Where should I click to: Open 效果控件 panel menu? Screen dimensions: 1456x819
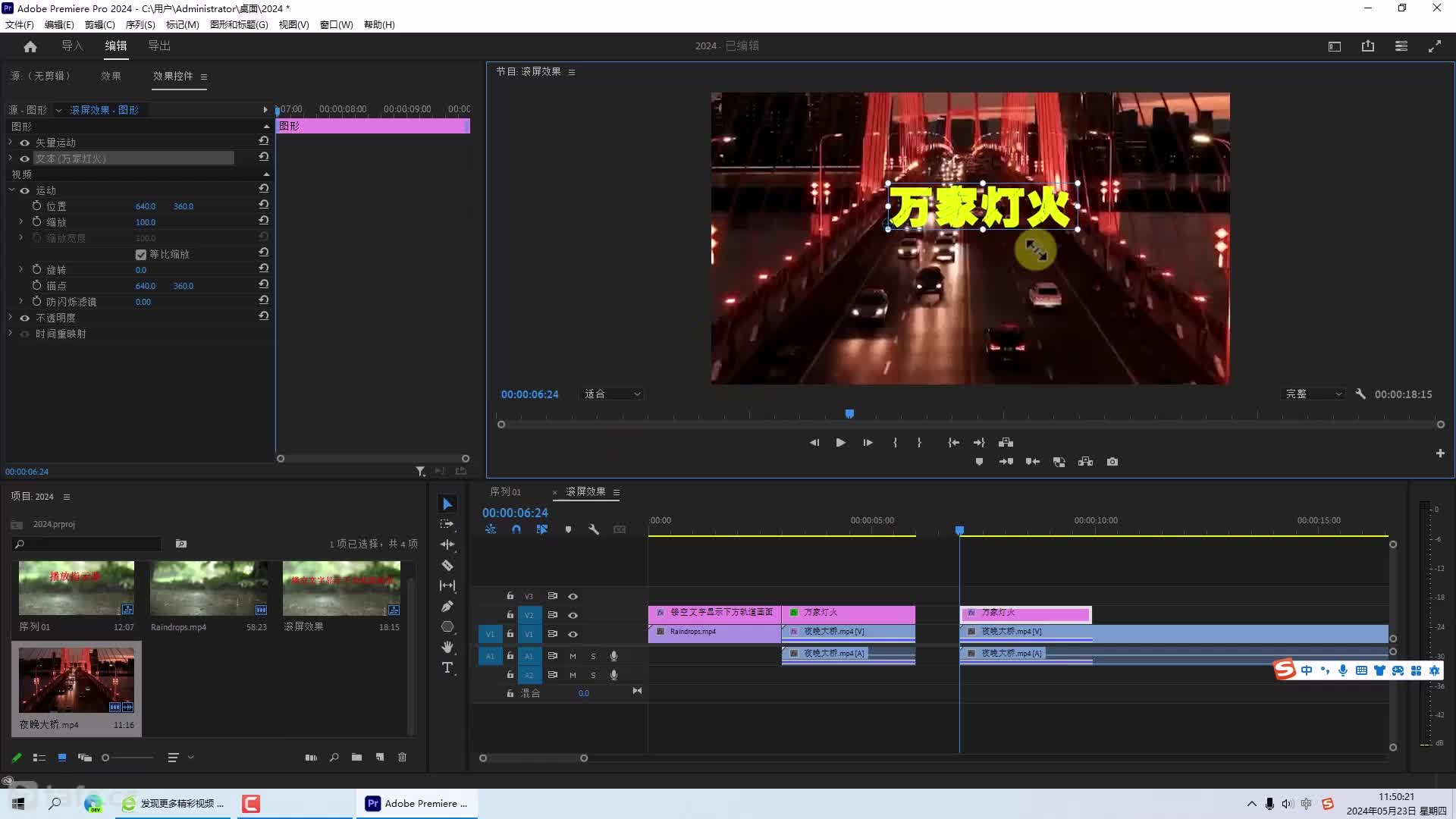coord(204,77)
